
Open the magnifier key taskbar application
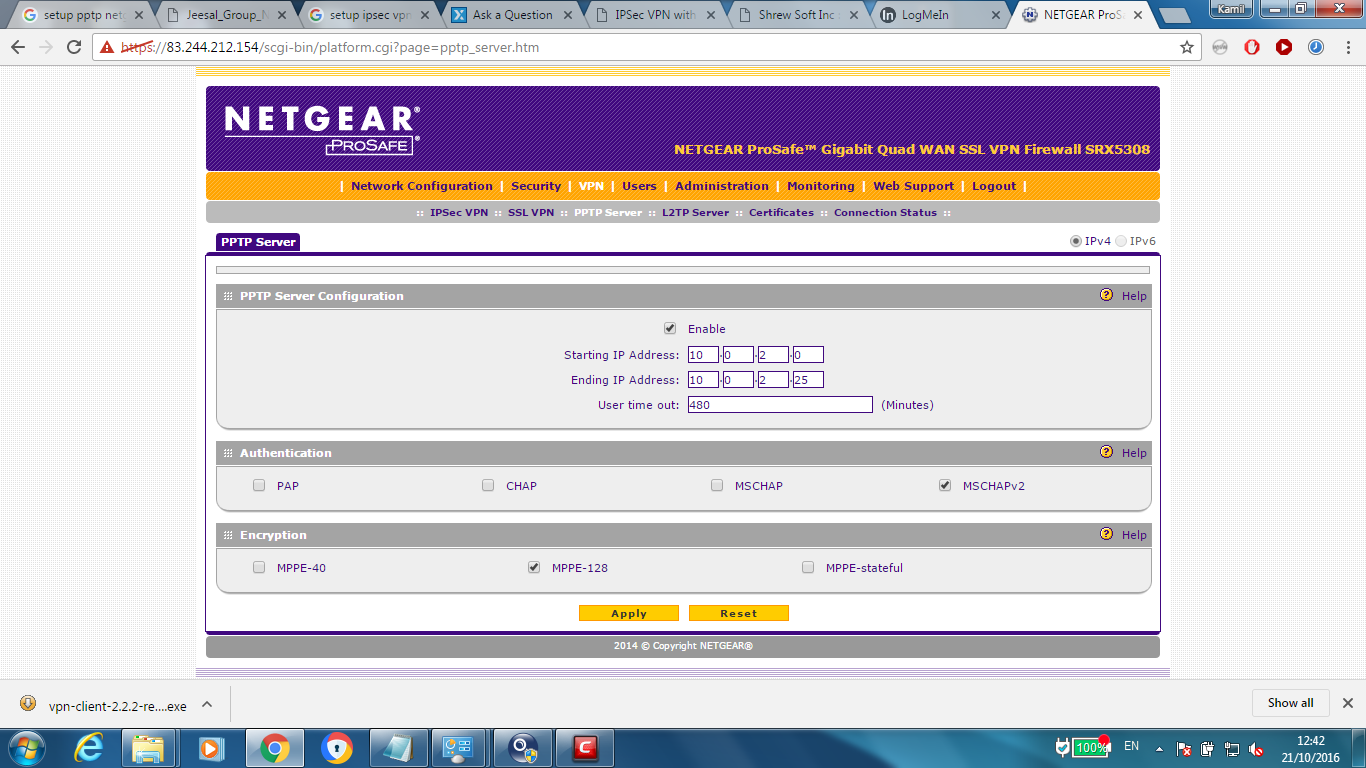pos(522,748)
